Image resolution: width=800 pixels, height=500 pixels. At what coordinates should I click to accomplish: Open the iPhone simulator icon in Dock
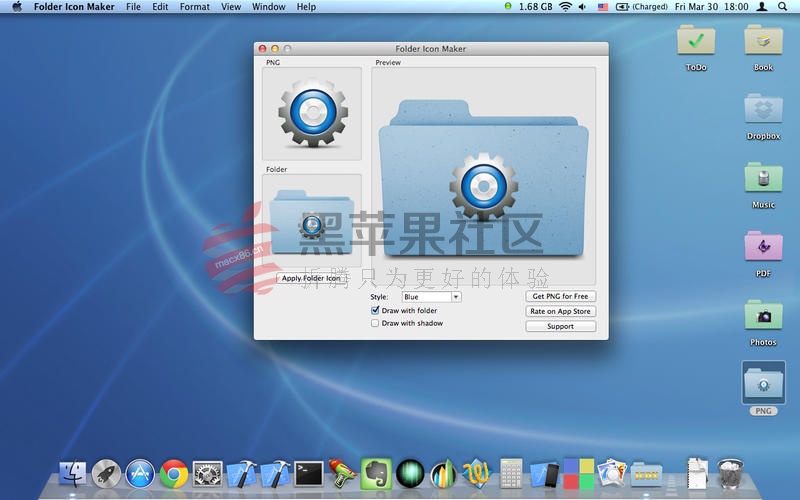[x=544, y=473]
